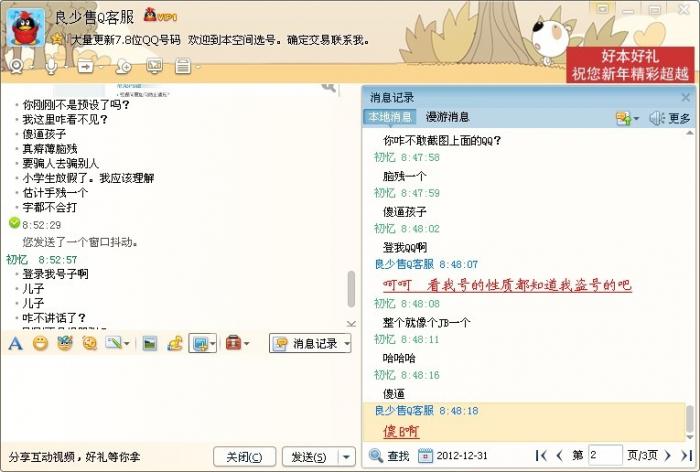Jump to last page of message history
The height and width of the screenshot is (472, 700).
tap(686, 455)
